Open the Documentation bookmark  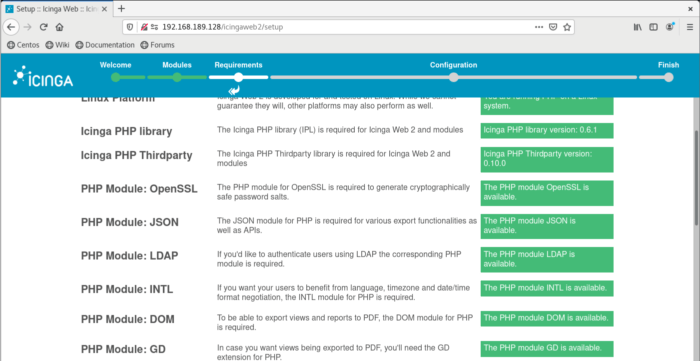(105, 45)
